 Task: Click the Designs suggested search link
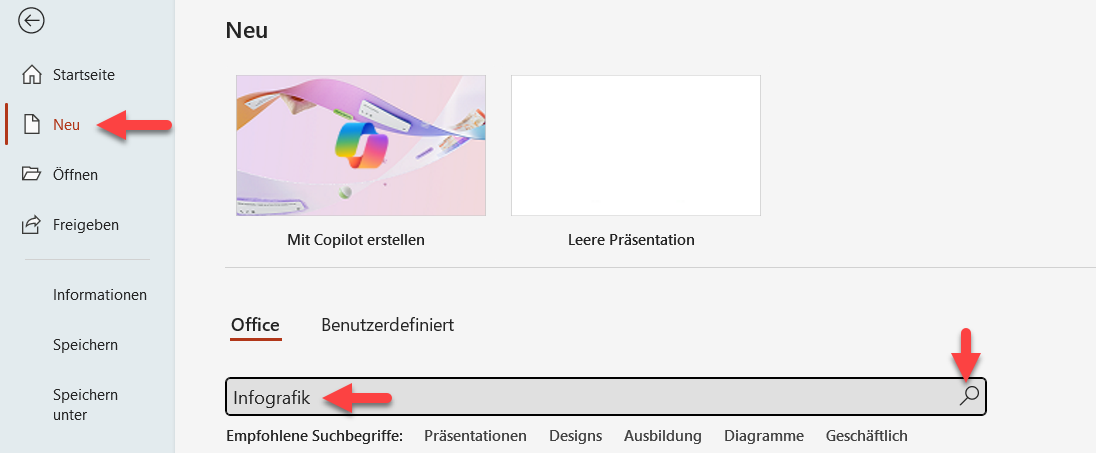point(575,436)
